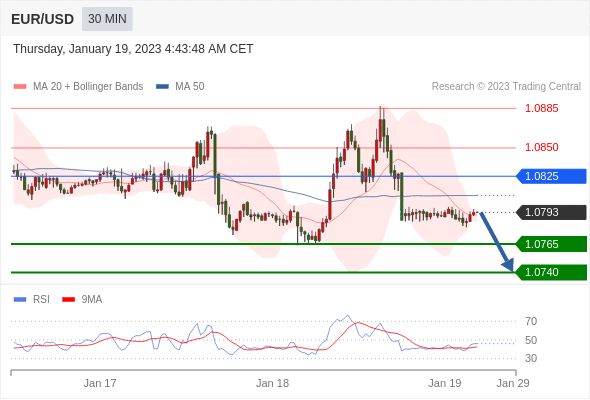Viewport: 590px width, 400px height.
Task: Select the 1.0740 green support tag
Action: tap(551, 272)
